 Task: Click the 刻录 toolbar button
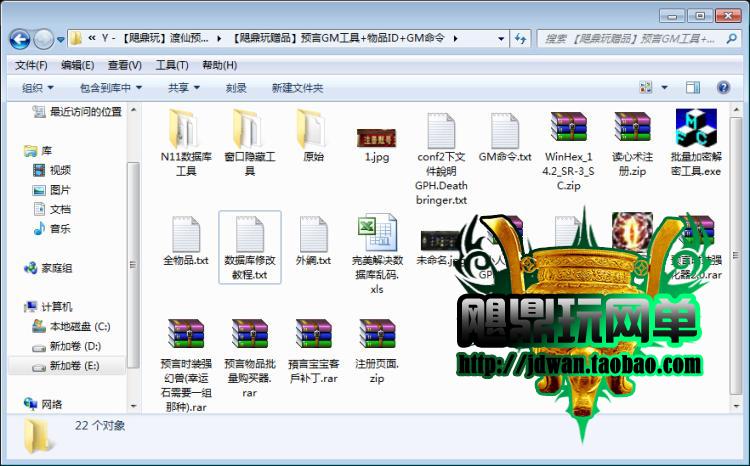[236, 88]
